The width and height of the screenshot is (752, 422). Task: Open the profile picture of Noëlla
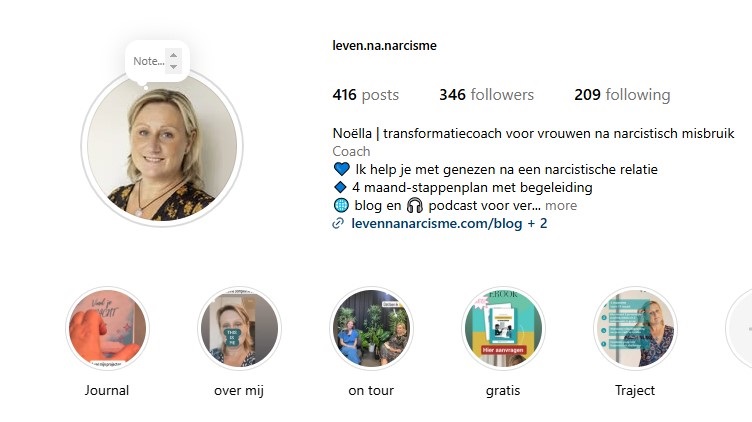click(x=162, y=148)
